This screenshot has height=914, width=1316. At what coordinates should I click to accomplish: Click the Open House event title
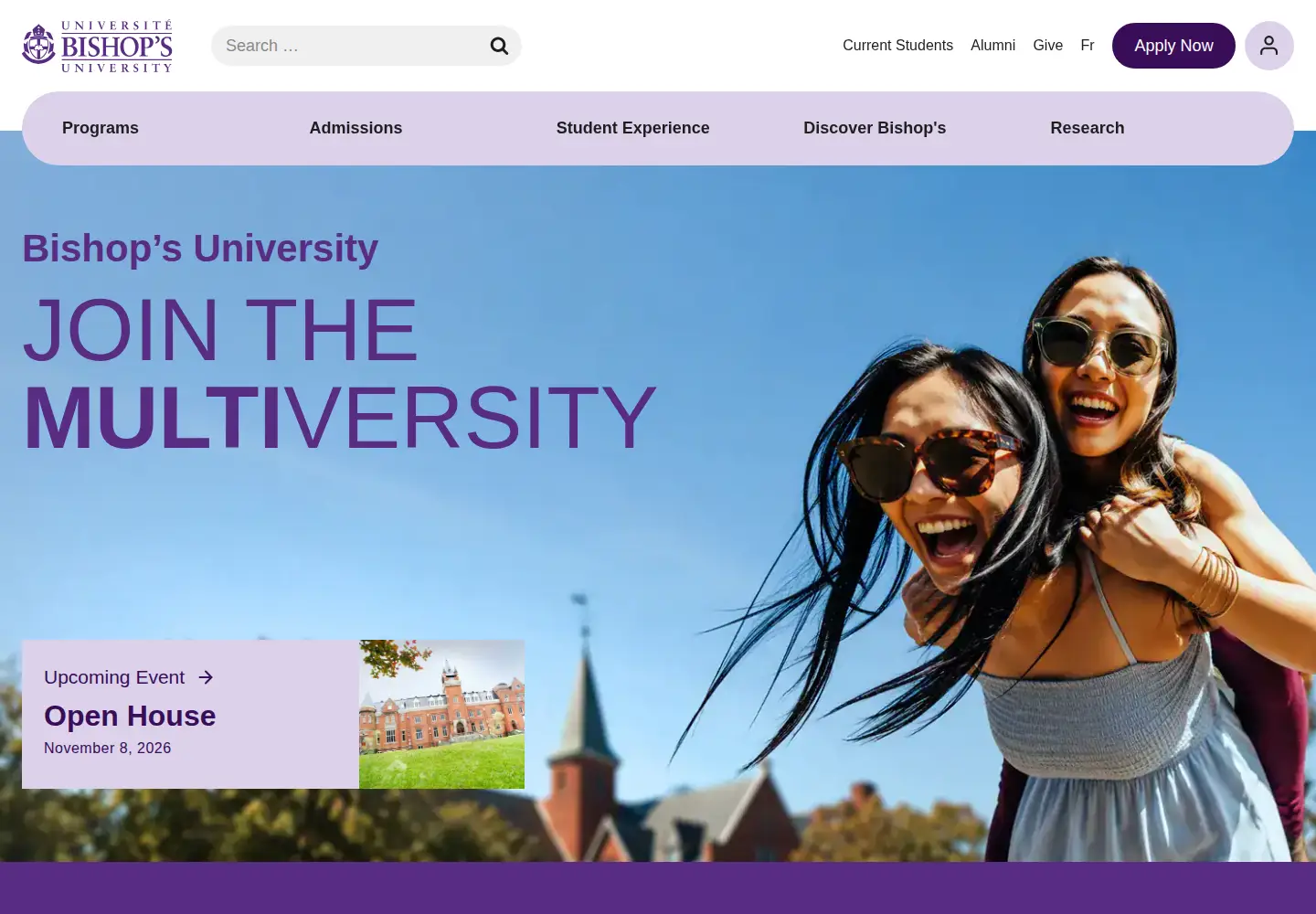(x=130, y=716)
